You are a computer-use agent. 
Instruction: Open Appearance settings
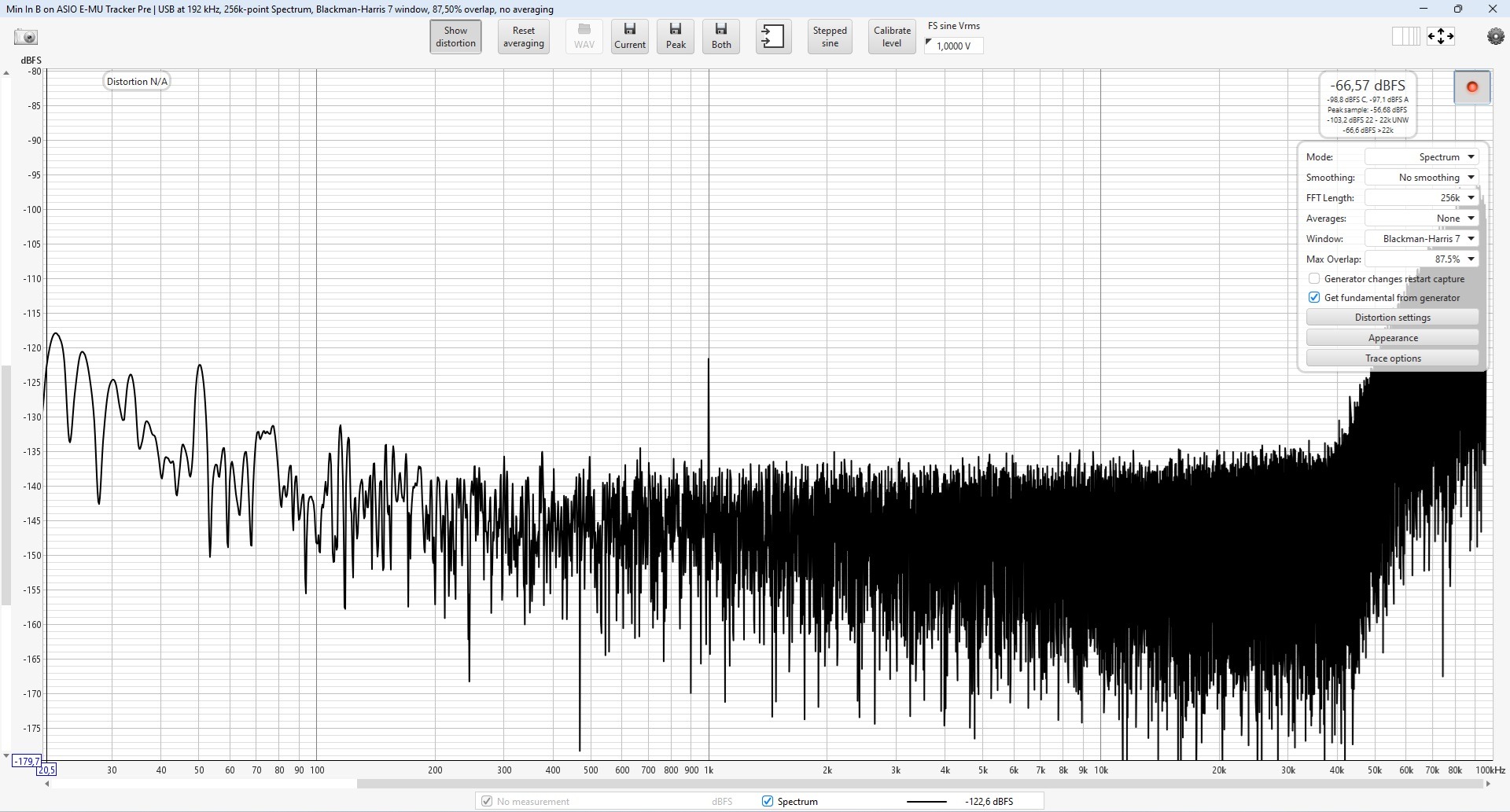(1393, 338)
